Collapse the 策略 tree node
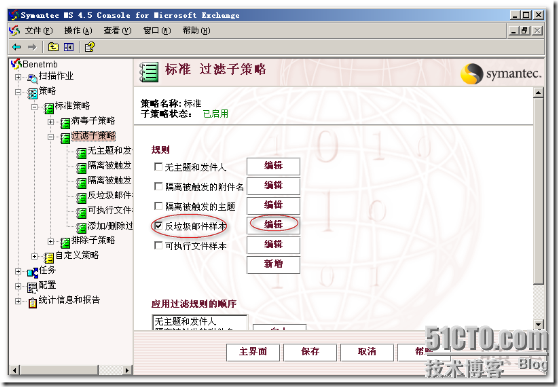 pyautogui.click(x=18, y=92)
